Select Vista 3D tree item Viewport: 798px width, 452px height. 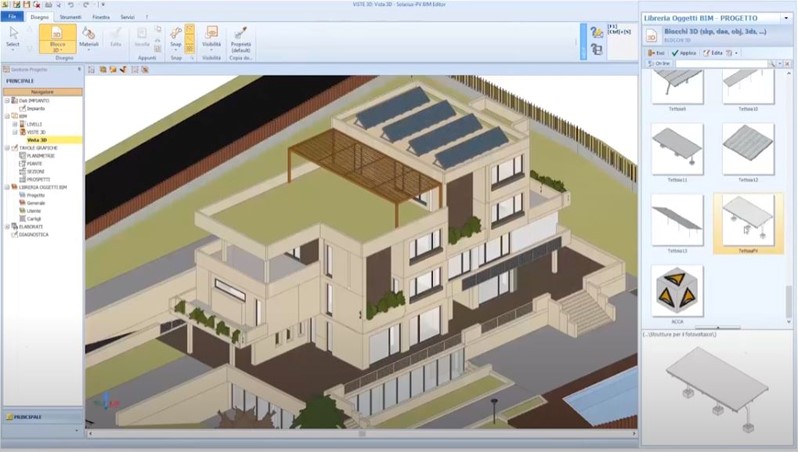[37, 140]
